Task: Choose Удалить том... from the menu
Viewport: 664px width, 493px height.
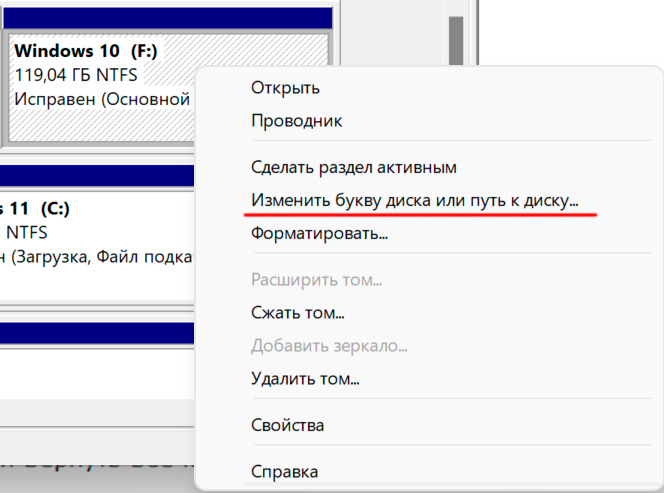Action: 305,379
